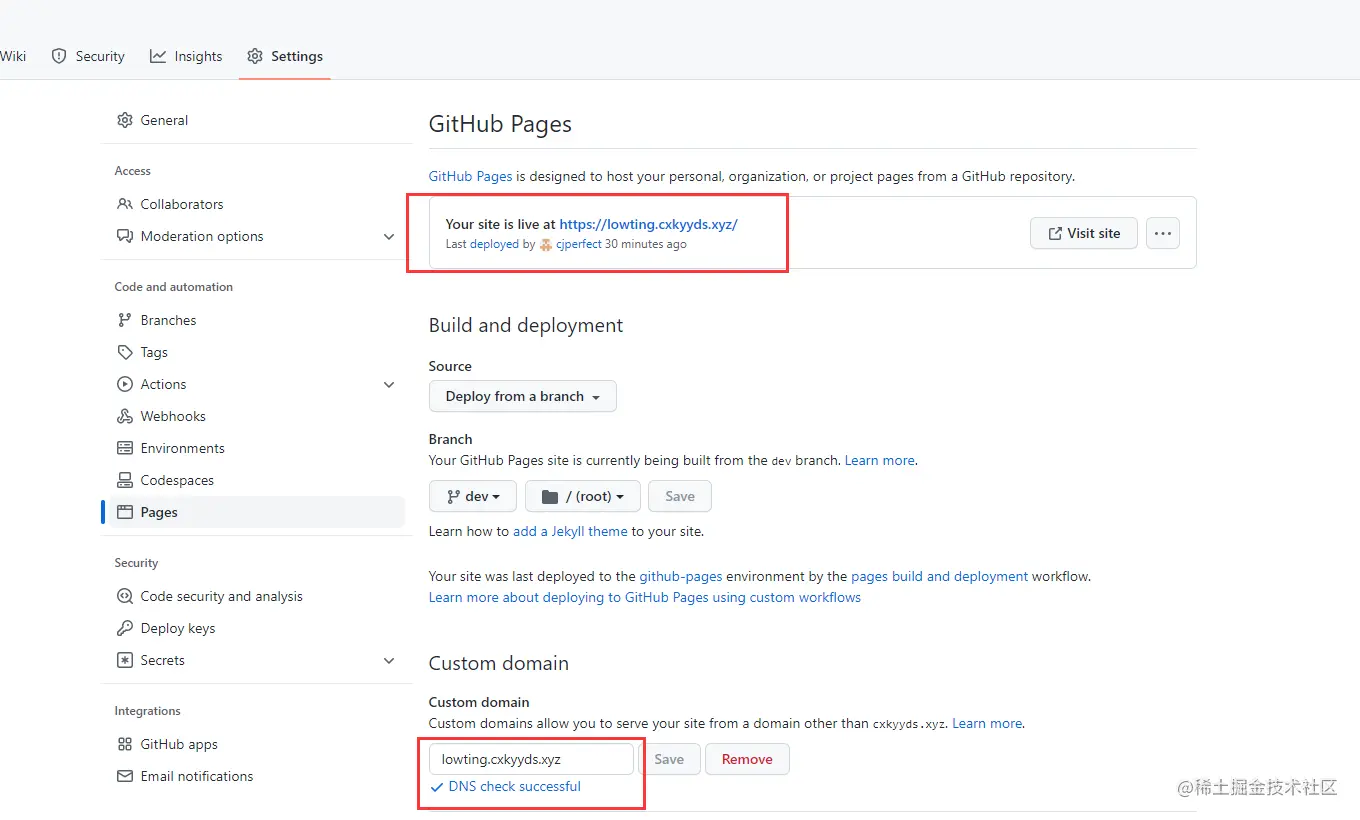
Task: Click the gear icon next to General
Action: (125, 120)
